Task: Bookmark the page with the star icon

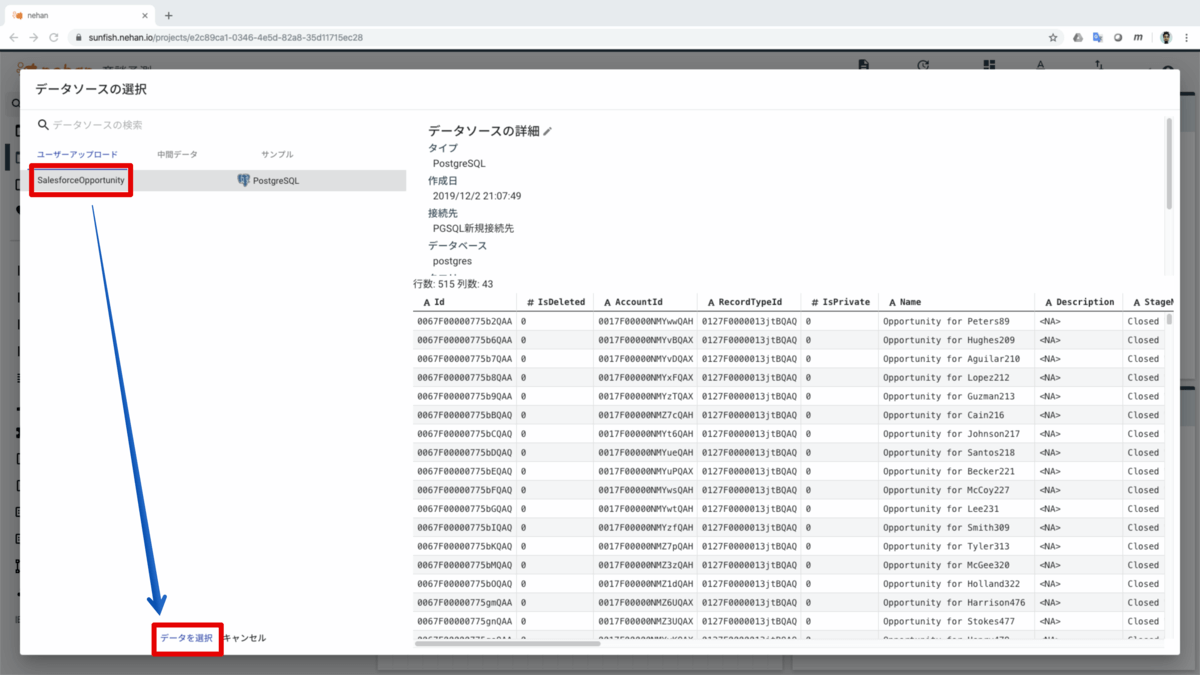Action: pos(1053,37)
